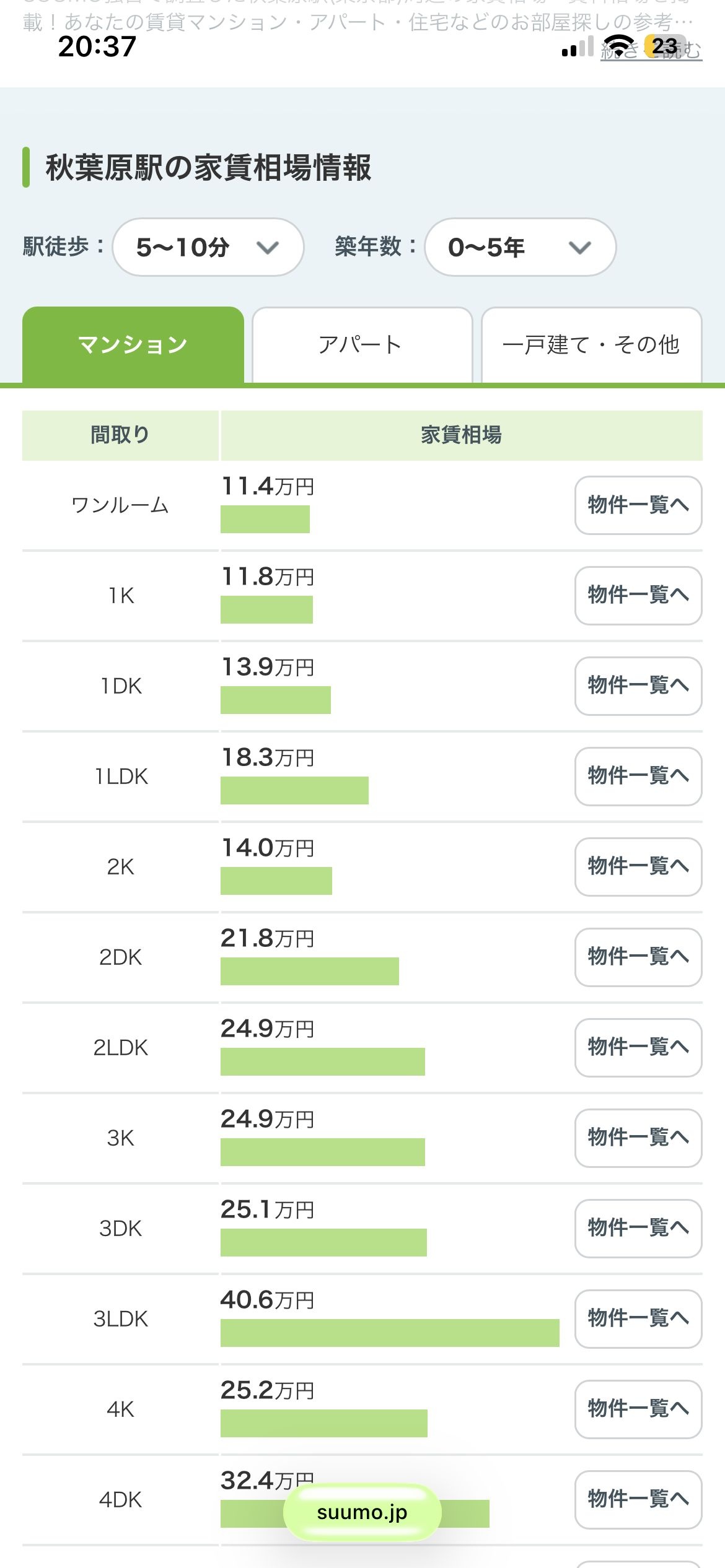Expand the 築年数 0〜5年 dropdown
The image size is (725, 1568).
(520, 247)
